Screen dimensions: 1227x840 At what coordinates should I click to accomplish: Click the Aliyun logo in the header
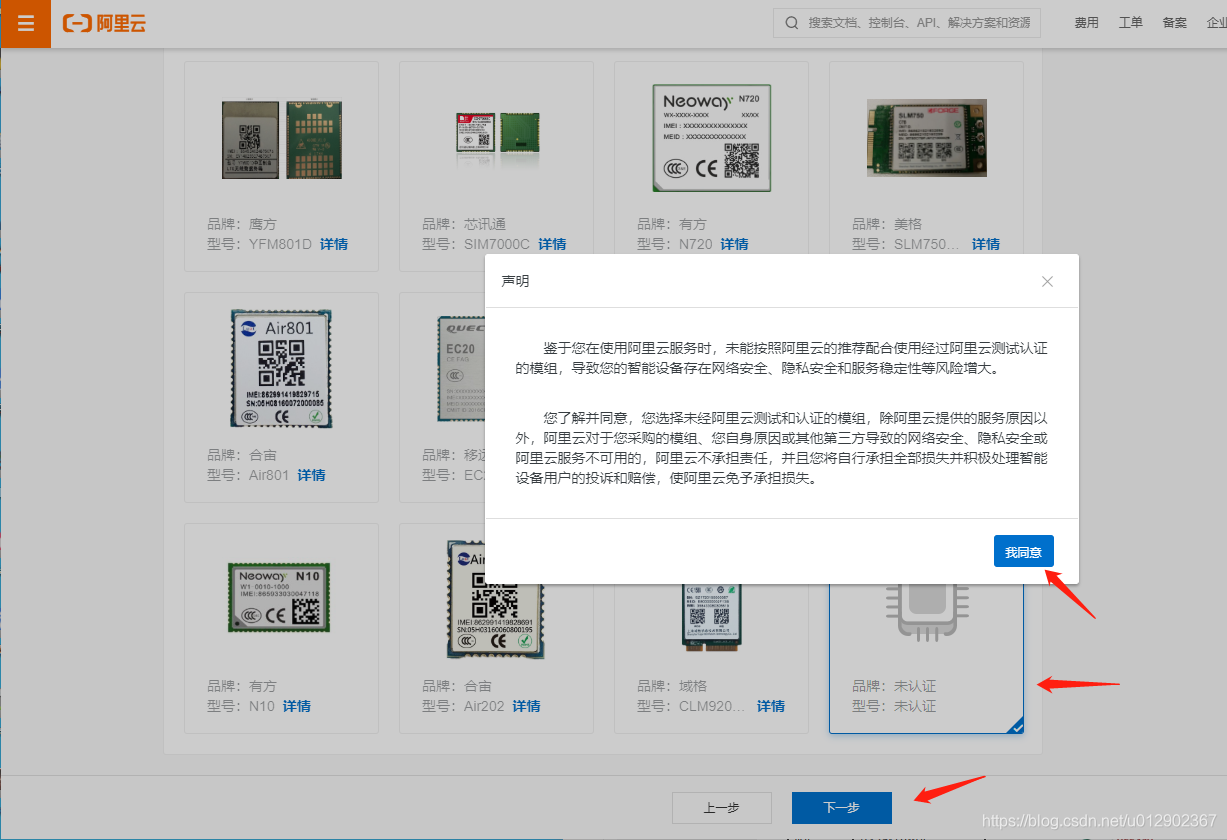[x=104, y=24]
